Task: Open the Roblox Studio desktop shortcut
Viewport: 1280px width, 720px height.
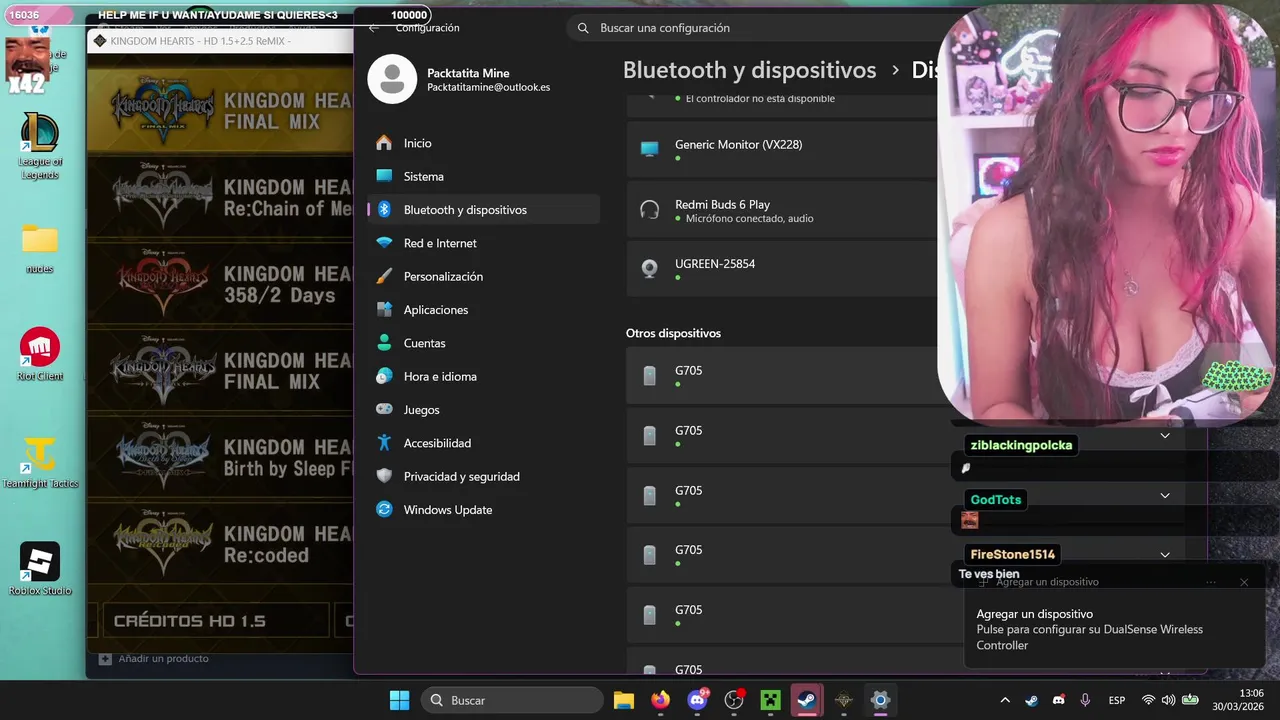Action: pyautogui.click(x=40, y=569)
